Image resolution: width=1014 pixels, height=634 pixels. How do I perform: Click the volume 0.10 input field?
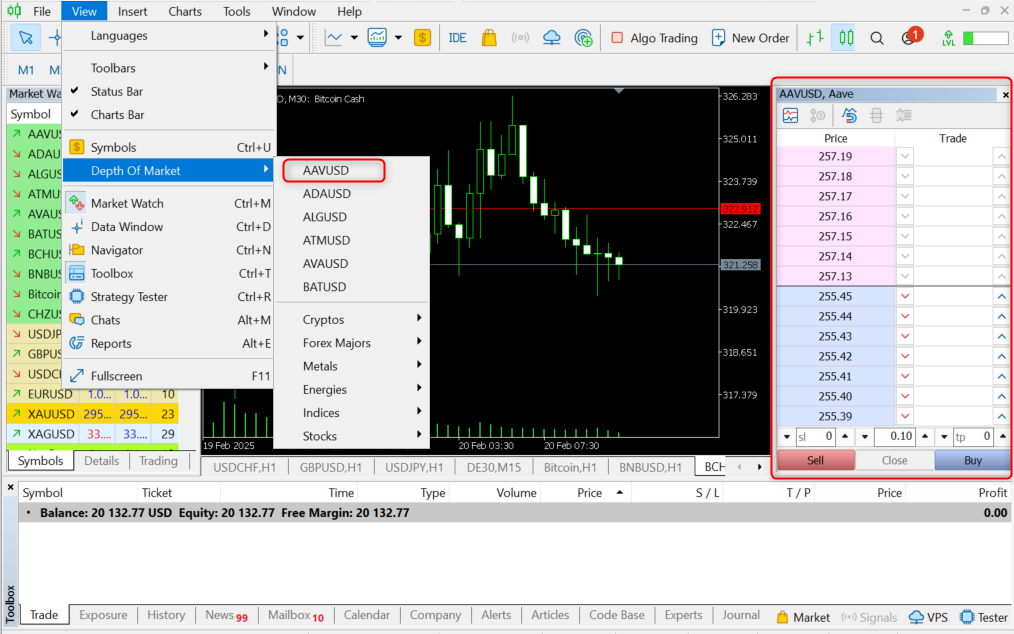coord(895,437)
